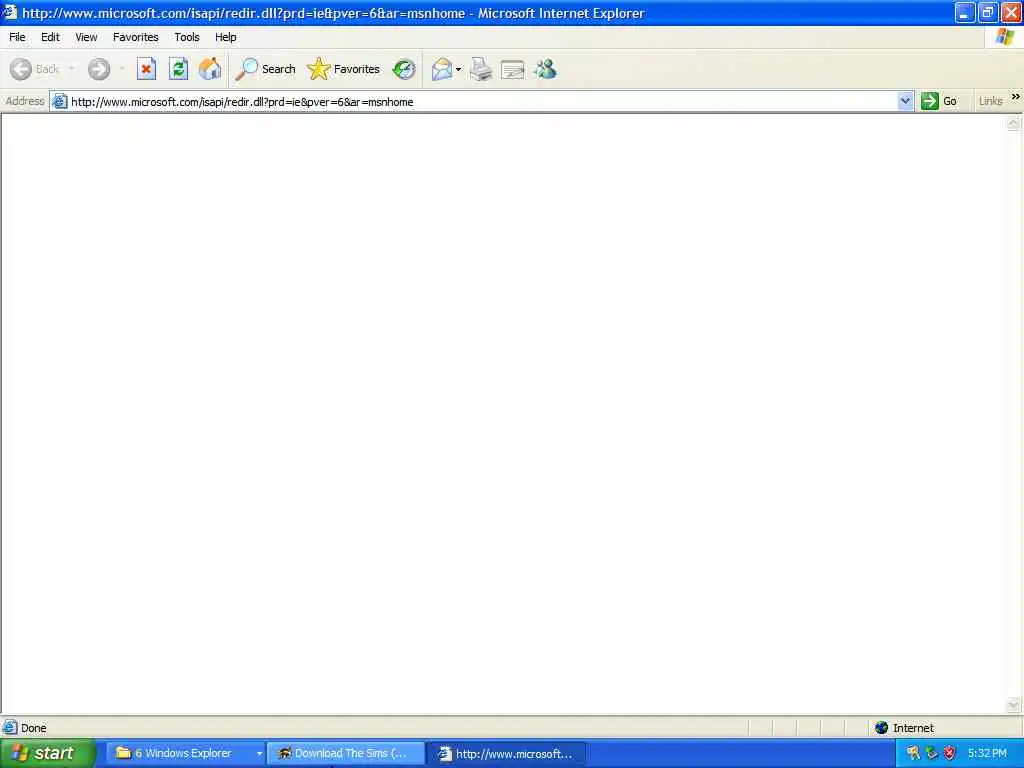Screen dimensions: 1024x768
Task: Go to the Home page icon
Action: point(210,69)
